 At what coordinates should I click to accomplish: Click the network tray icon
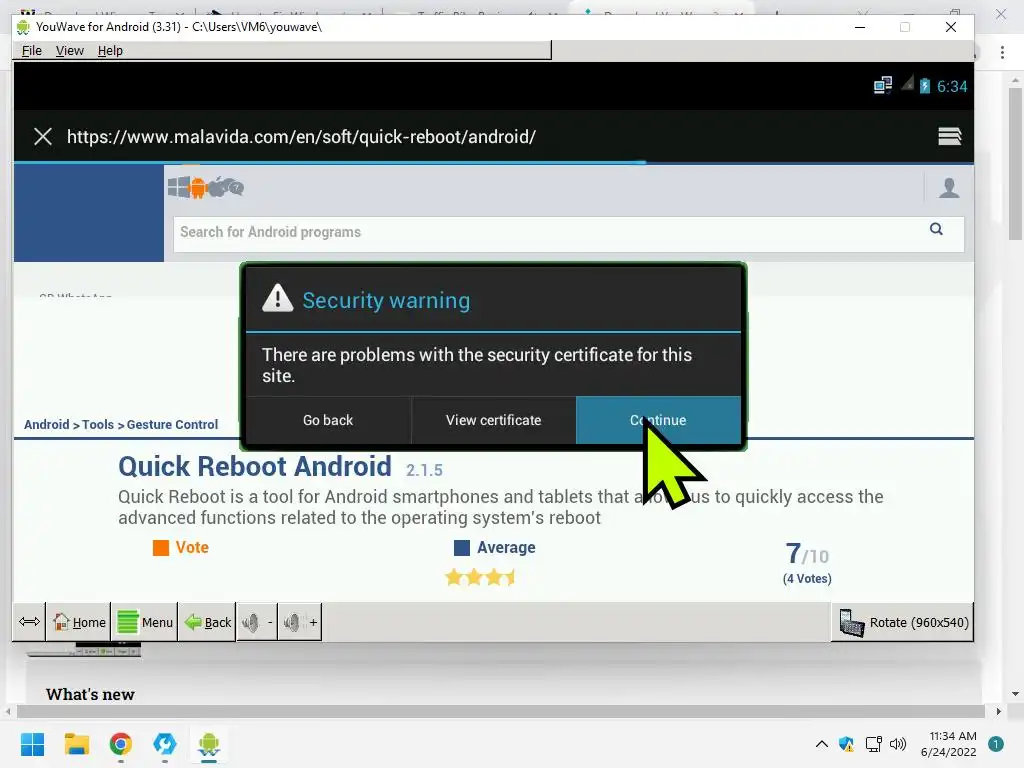point(873,744)
